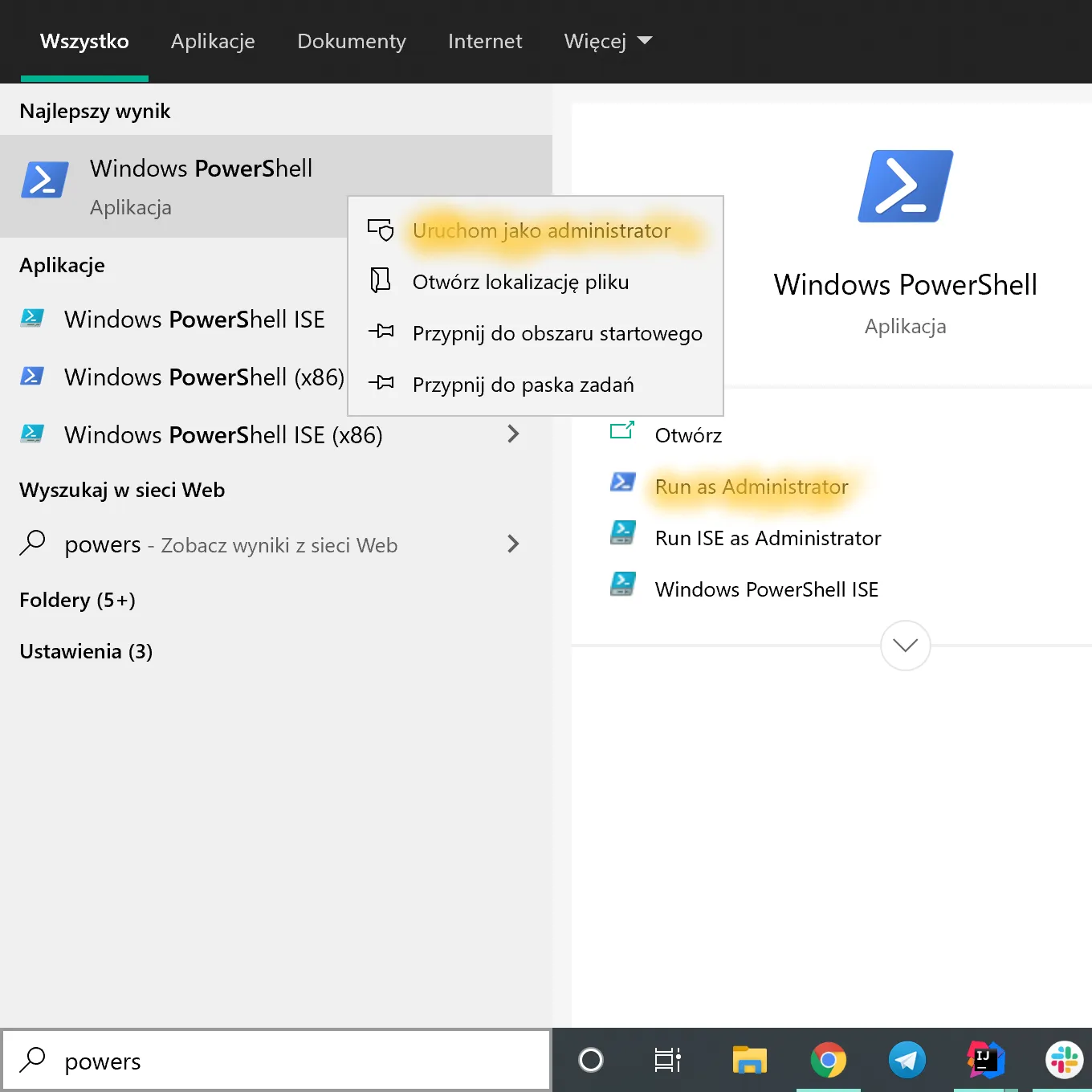Screen dimensions: 1092x1092
Task: Expand the powers web search result arrow
Action: (x=514, y=544)
